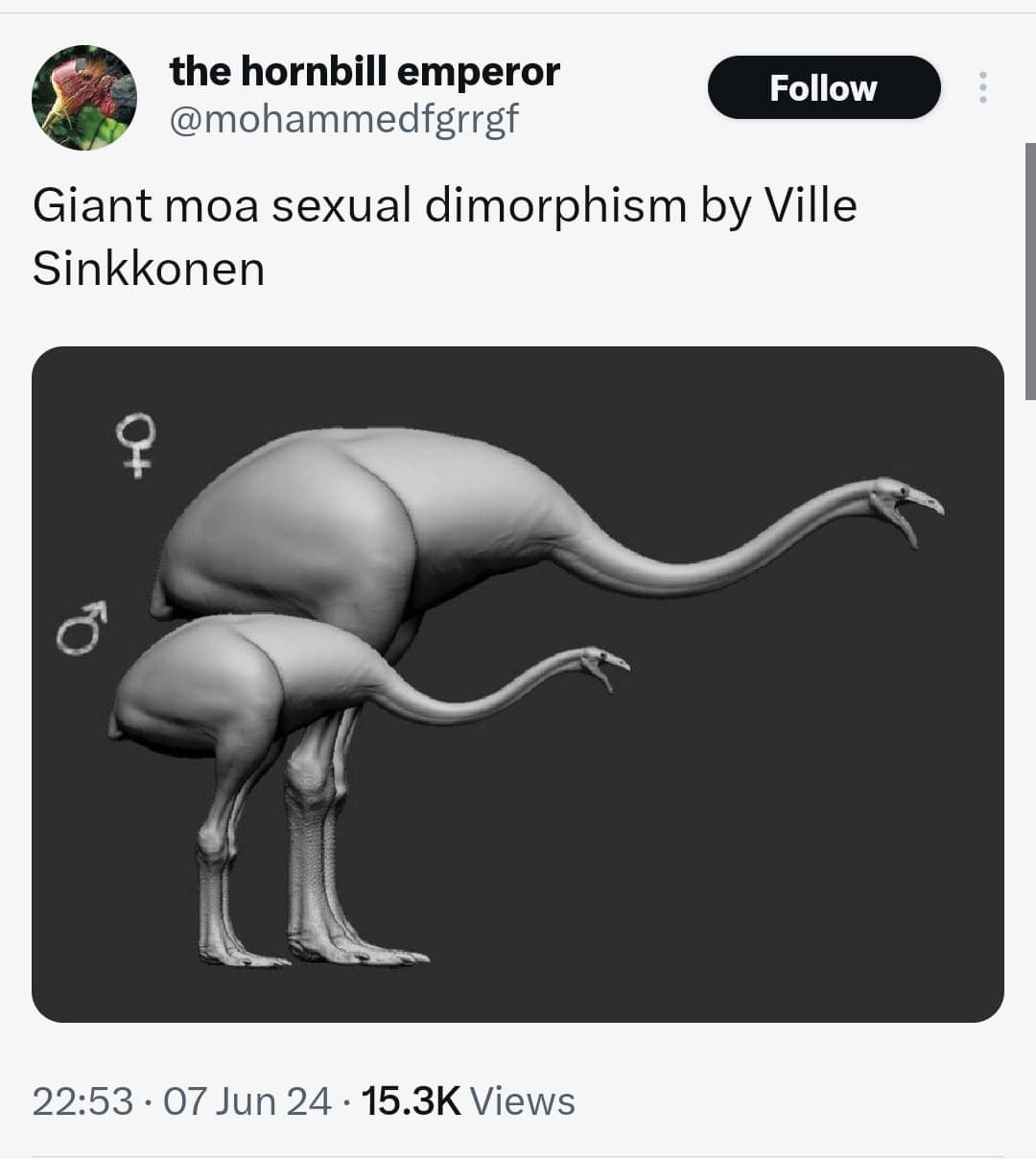Click the 07 Jun 24 date
Screen dimensions: 1036x1159
point(247,1101)
